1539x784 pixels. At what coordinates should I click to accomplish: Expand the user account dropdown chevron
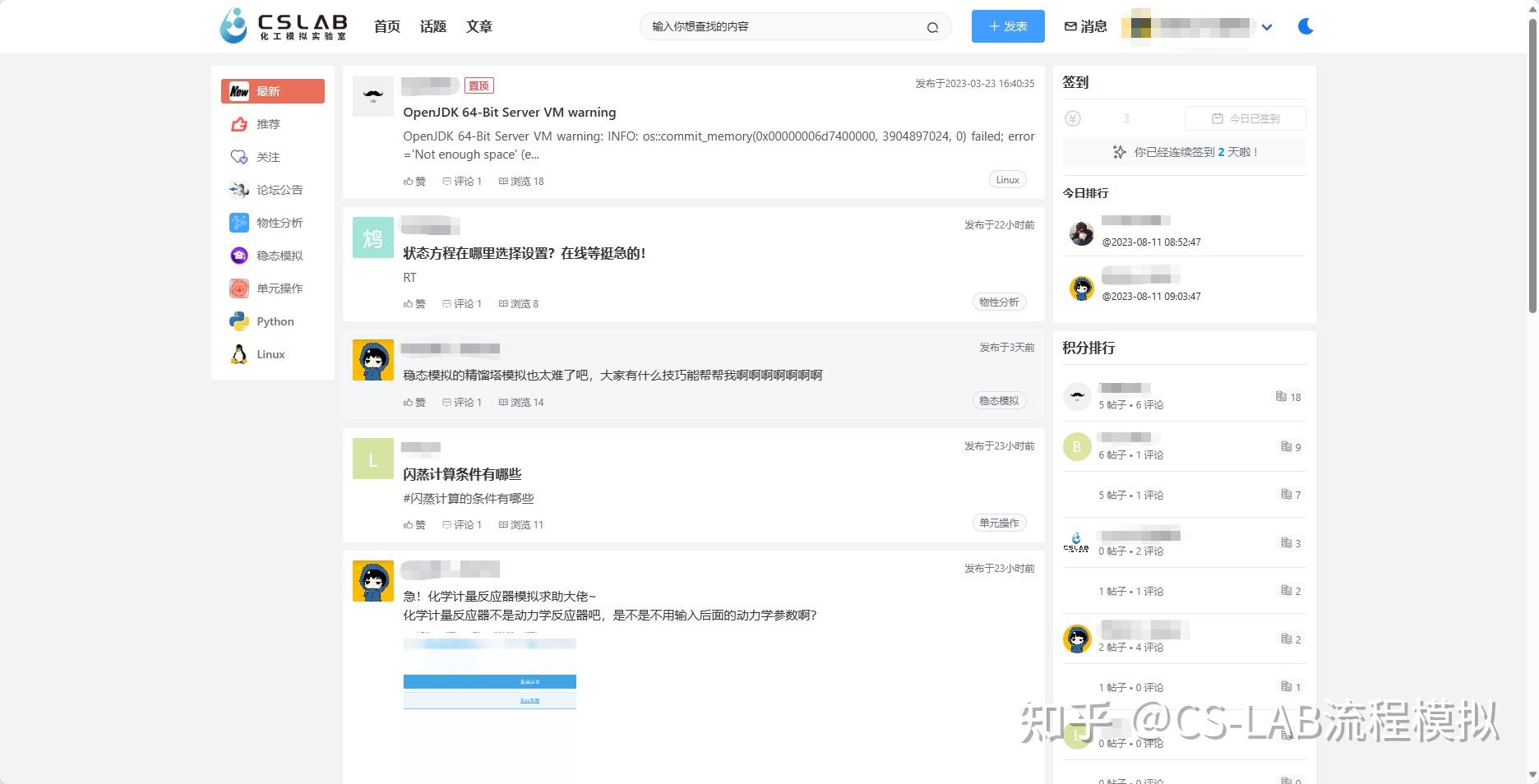click(1267, 26)
